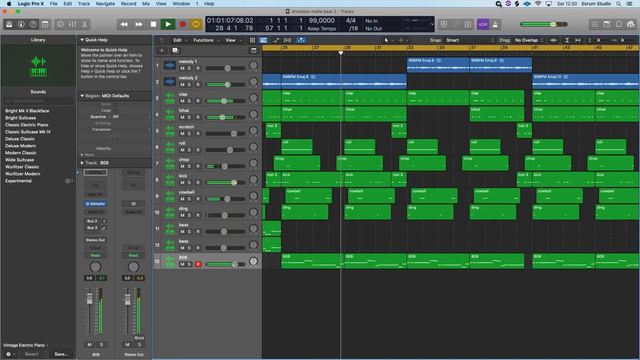Open the Note Pads button
Viewport: 640px width, 360px height.
tap(607, 24)
